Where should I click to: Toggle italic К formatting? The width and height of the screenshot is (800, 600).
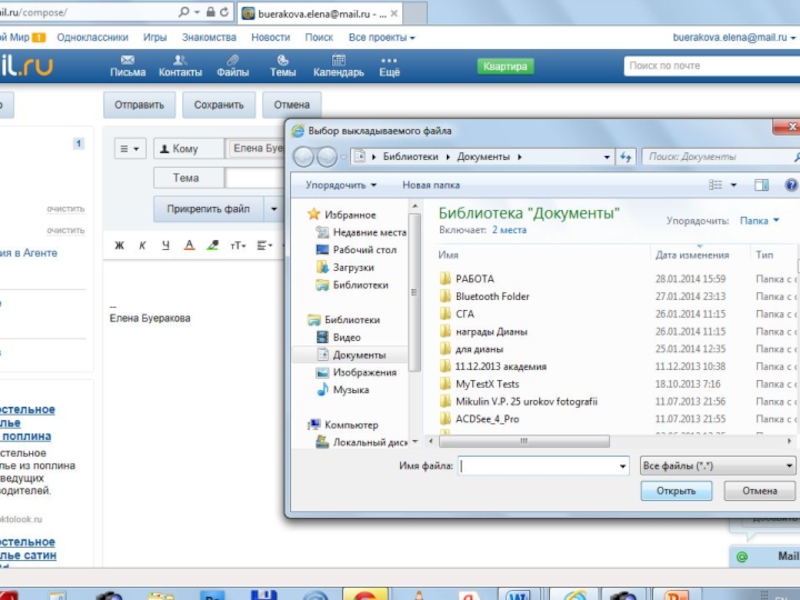[x=142, y=245]
